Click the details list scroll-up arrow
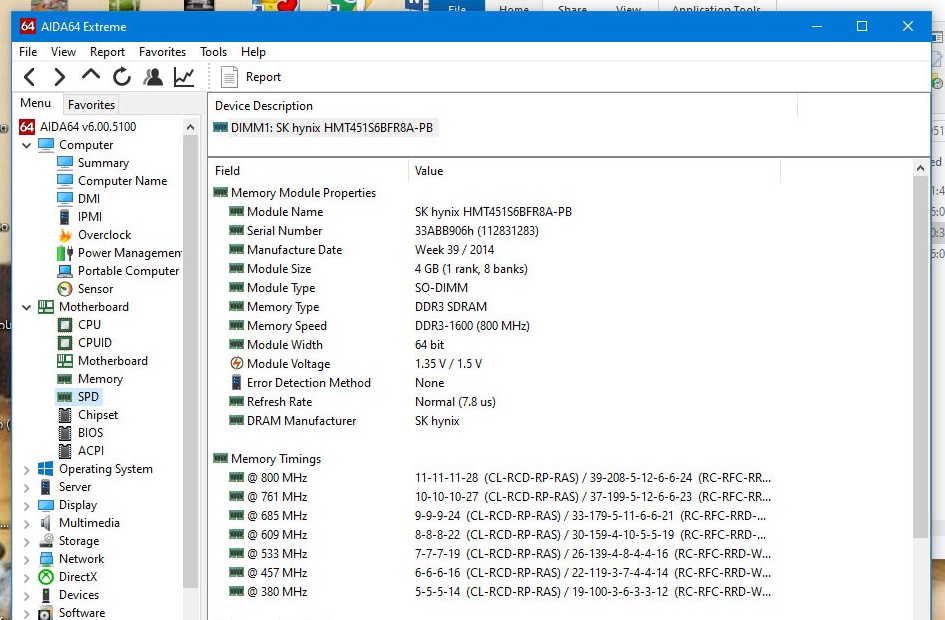 (x=920, y=168)
